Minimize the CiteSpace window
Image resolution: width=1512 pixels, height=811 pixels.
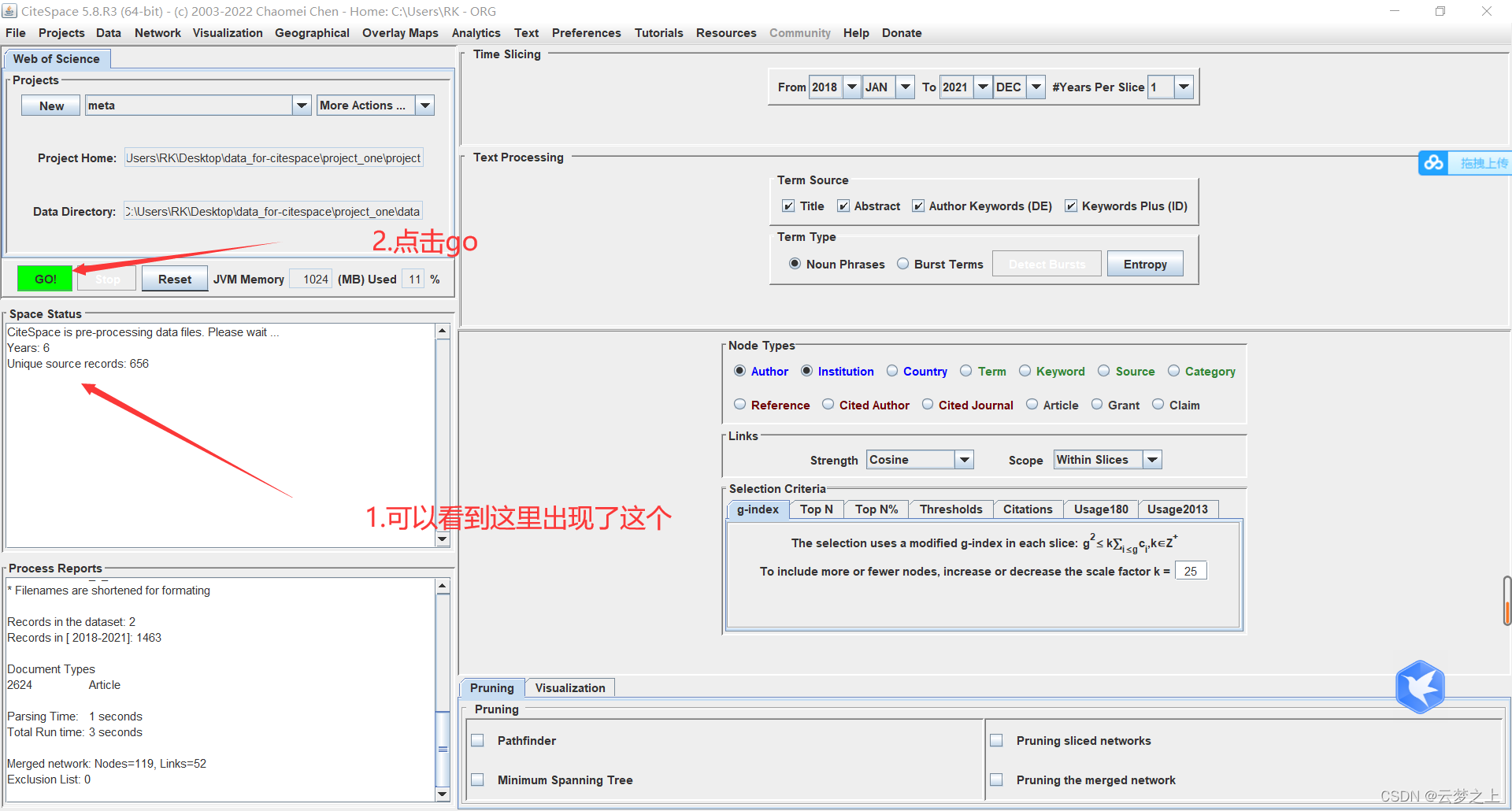coord(1395,11)
